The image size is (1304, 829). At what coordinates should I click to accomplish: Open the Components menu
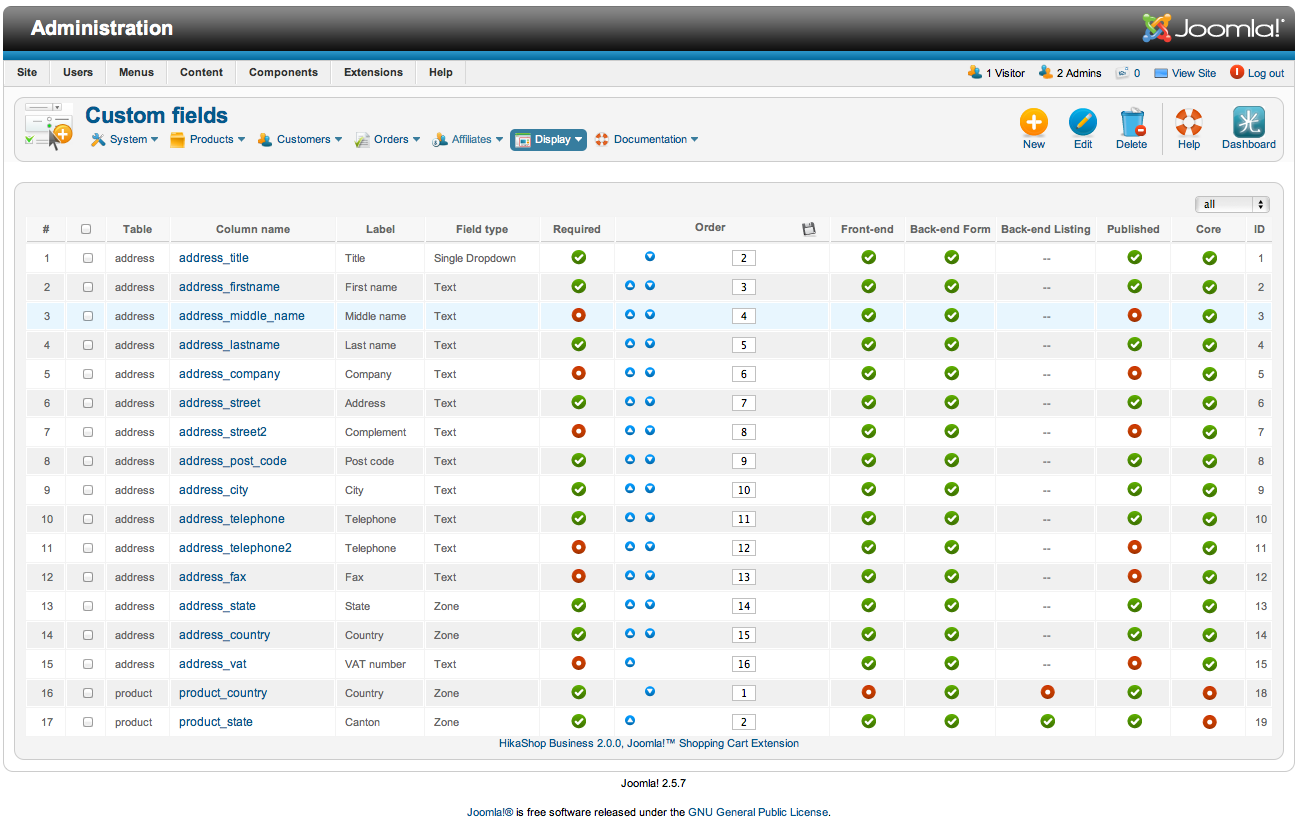coord(283,72)
